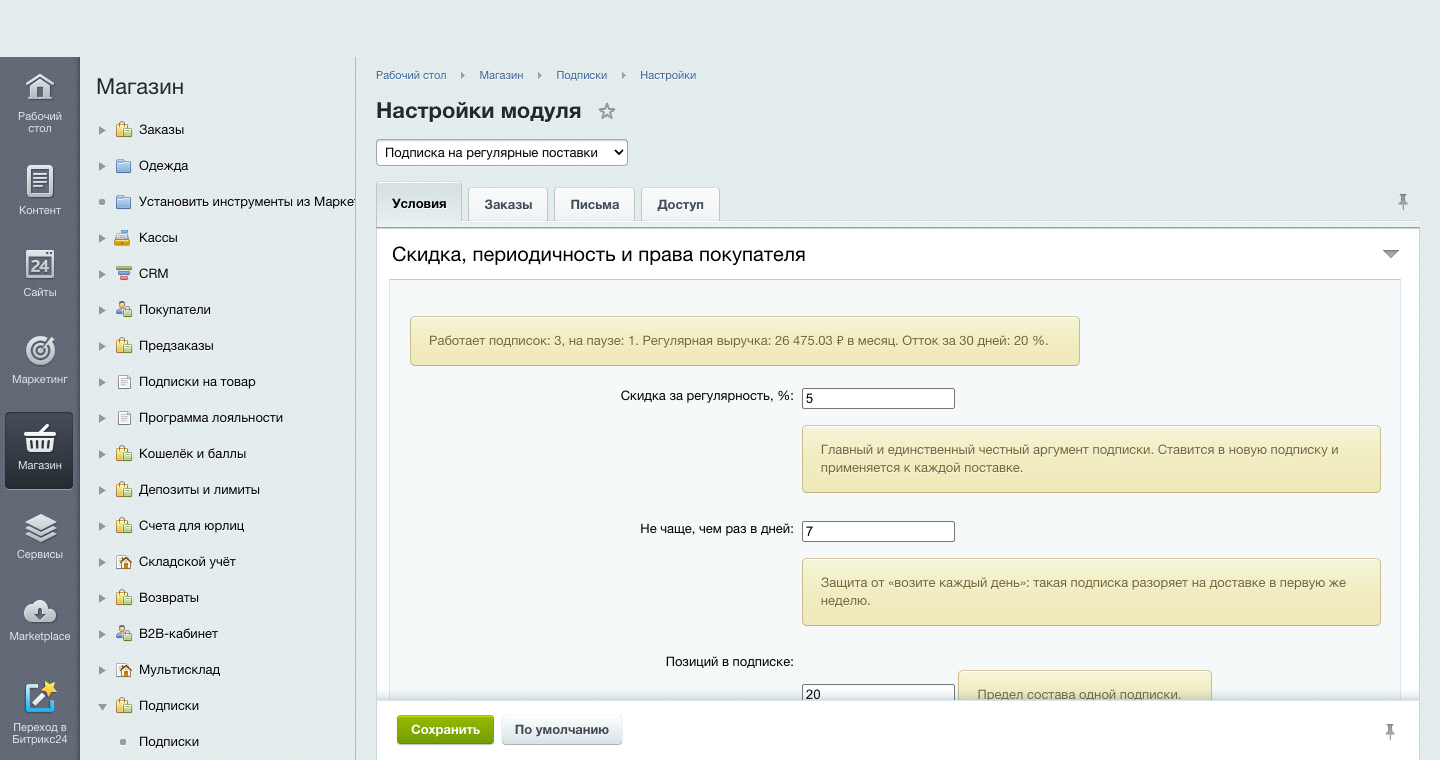Add page to favorites with star icon
1440x760 pixels.
607,111
